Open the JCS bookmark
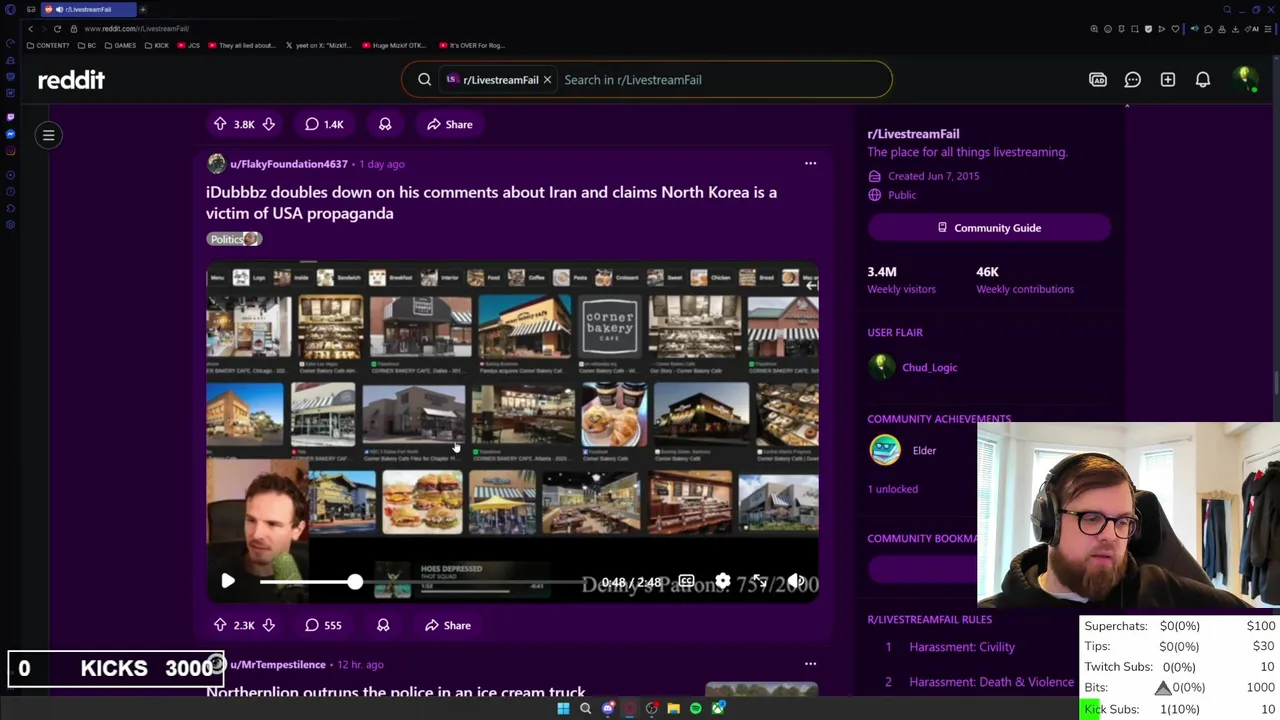Viewport: 1280px width, 720px height. coord(189,45)
